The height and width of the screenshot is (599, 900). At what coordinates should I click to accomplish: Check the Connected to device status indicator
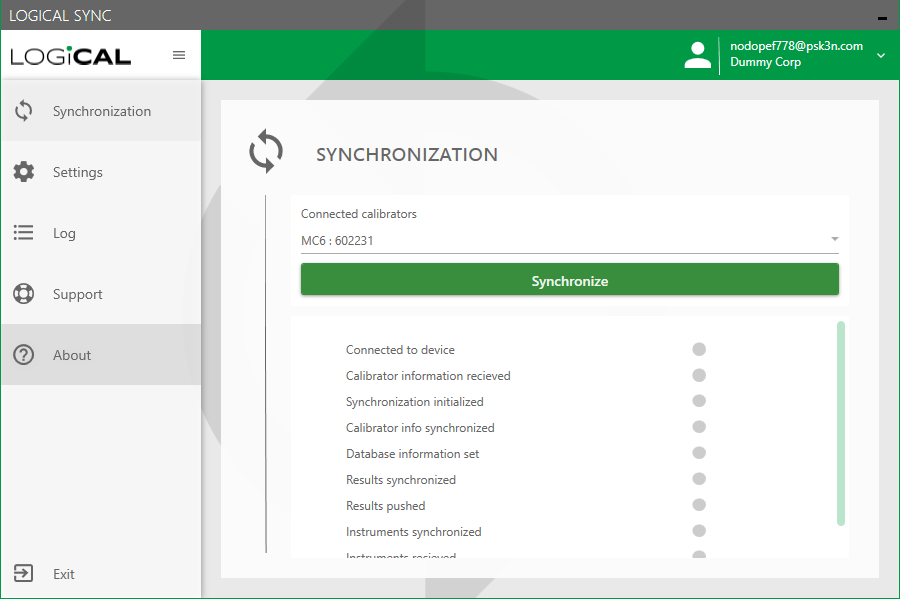[x=698, y=349]
